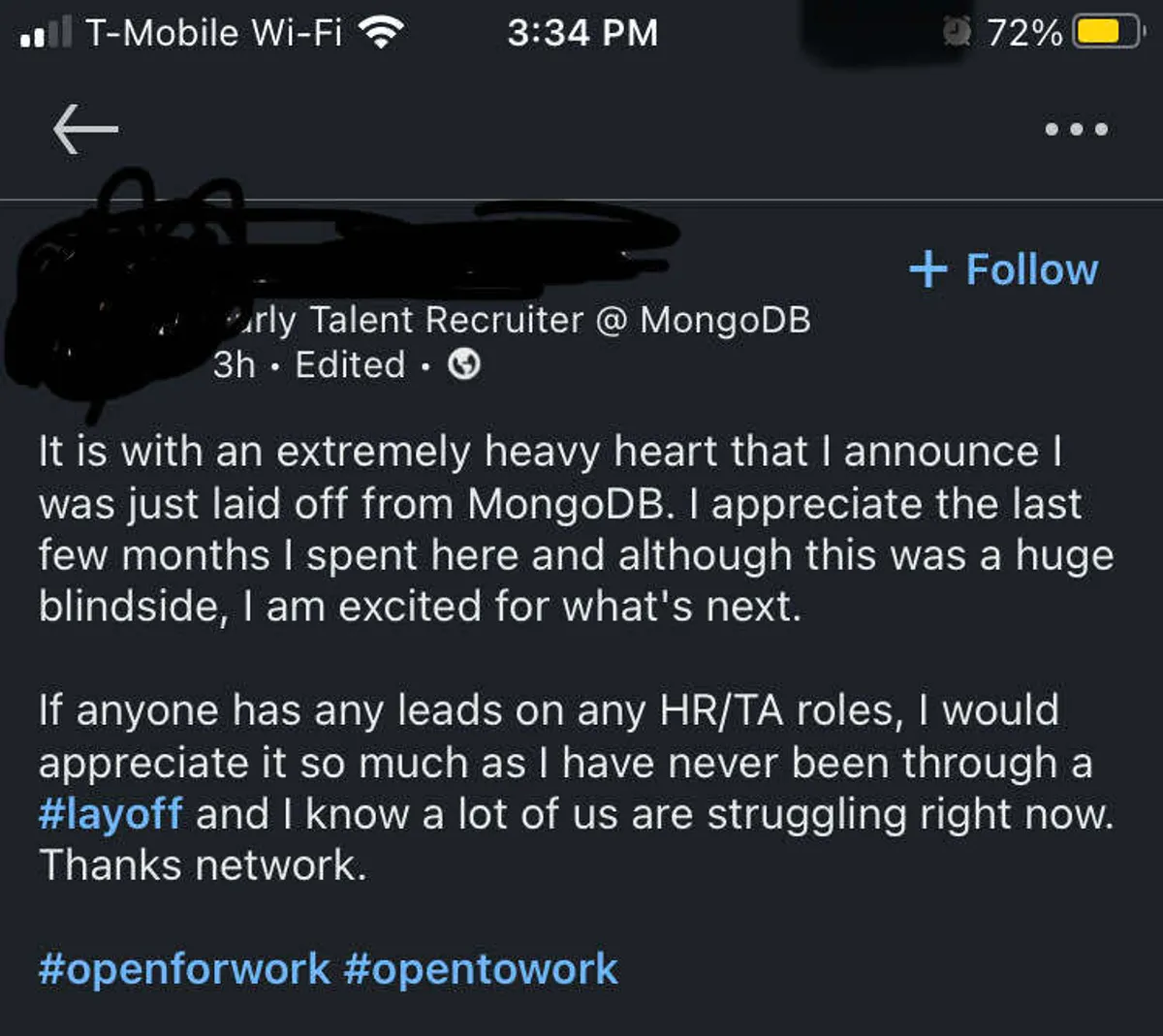Tap the yellow battery icon

1107,33
